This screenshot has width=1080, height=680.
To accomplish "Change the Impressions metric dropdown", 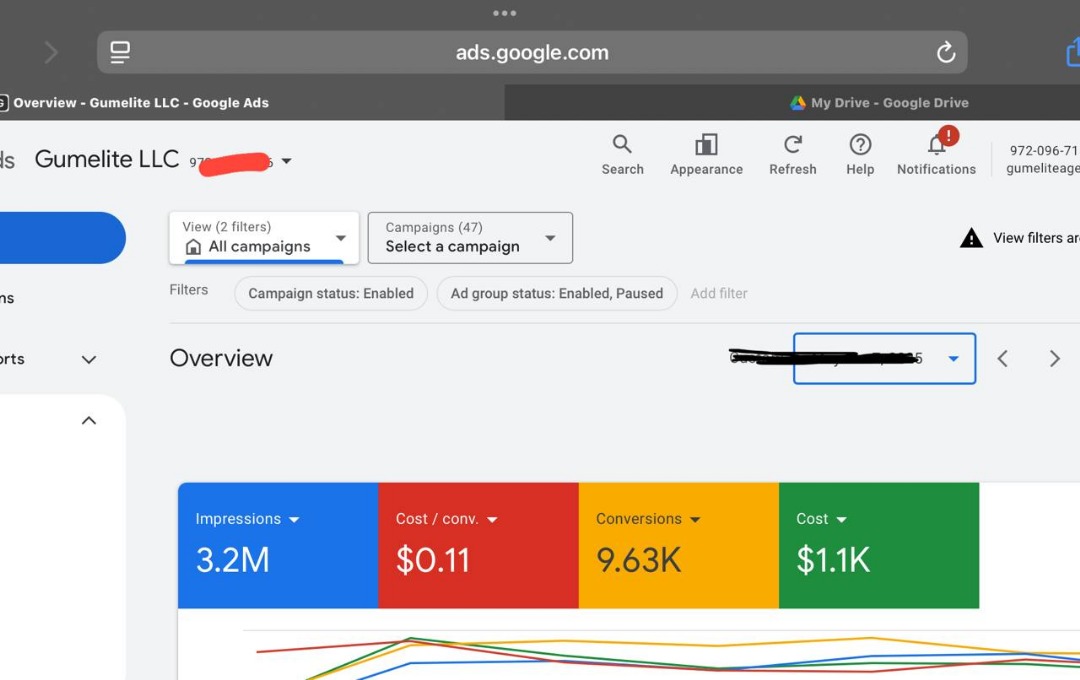I will [294, 520].
